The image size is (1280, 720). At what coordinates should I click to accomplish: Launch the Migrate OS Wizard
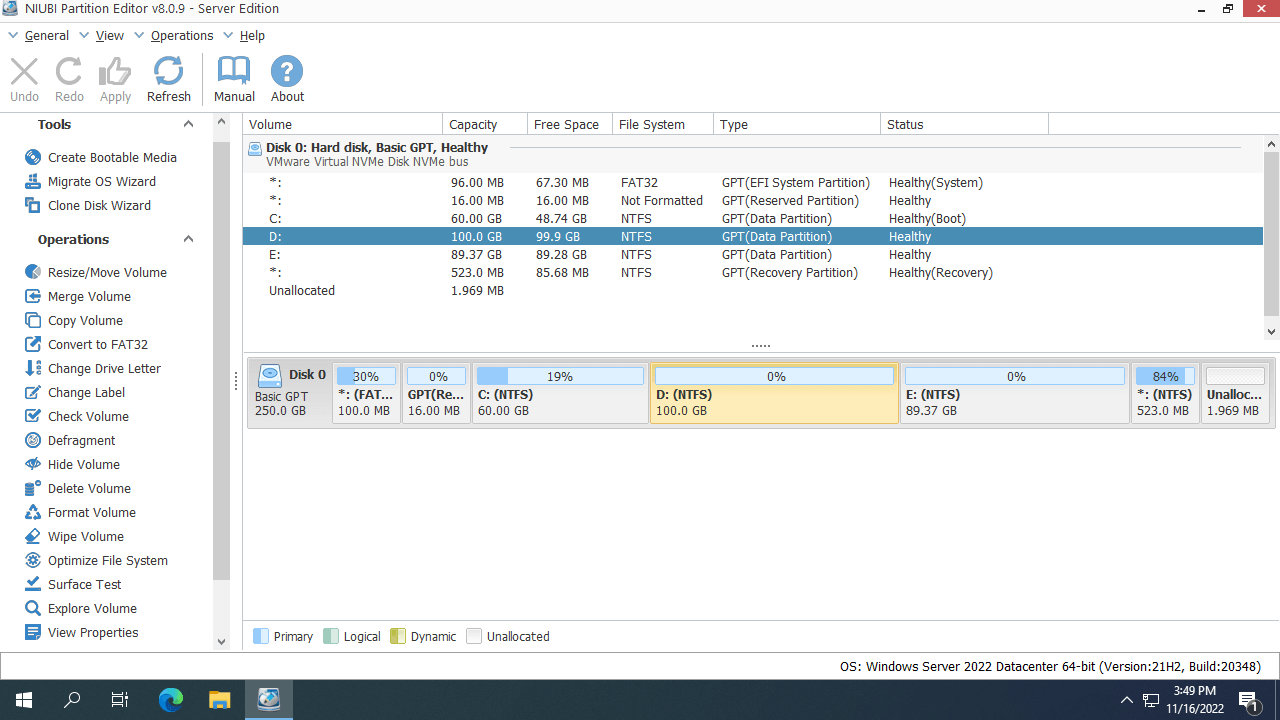[101, 181]
